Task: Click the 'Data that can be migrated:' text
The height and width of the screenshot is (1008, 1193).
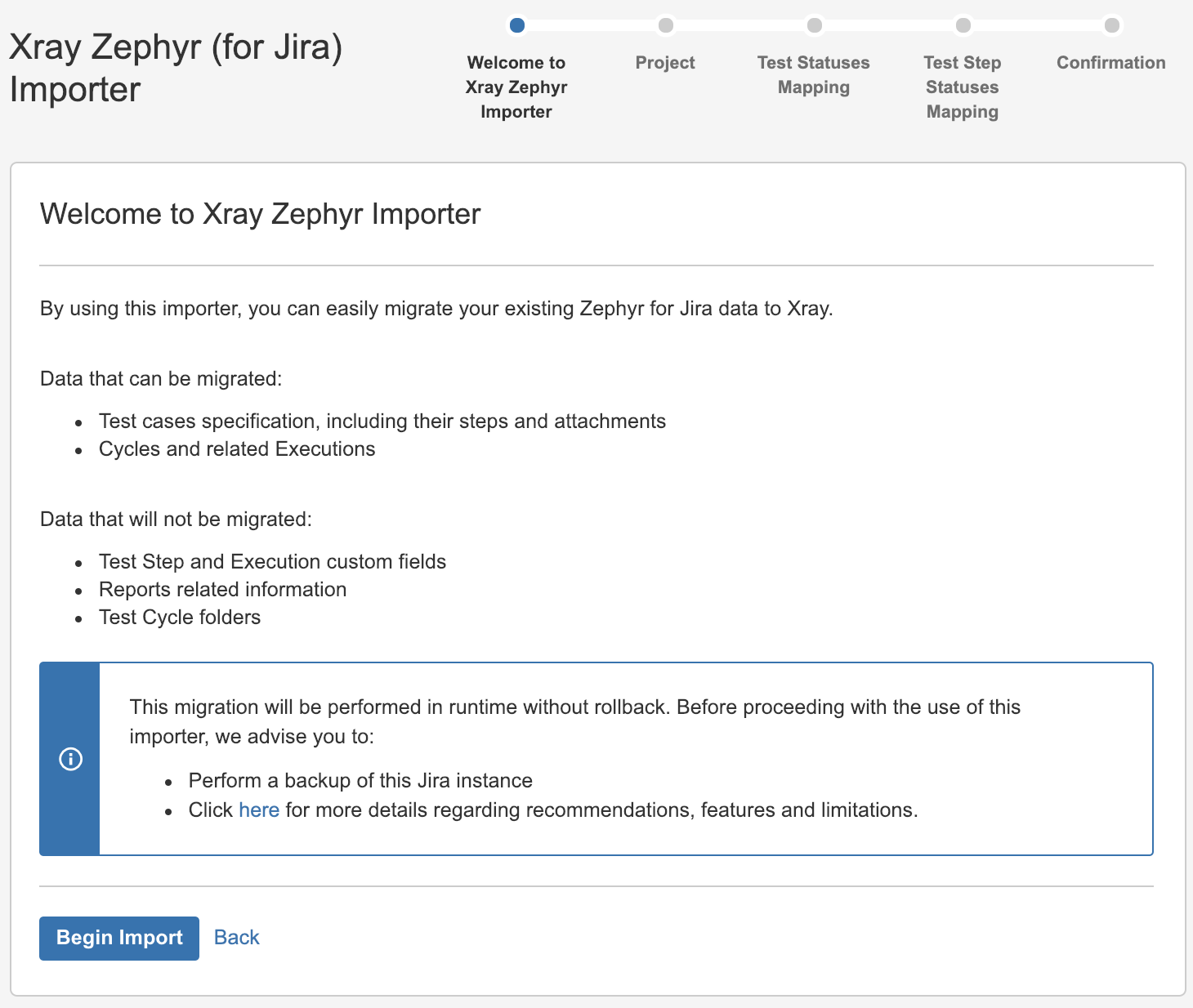Action: (x=161, y=379)
